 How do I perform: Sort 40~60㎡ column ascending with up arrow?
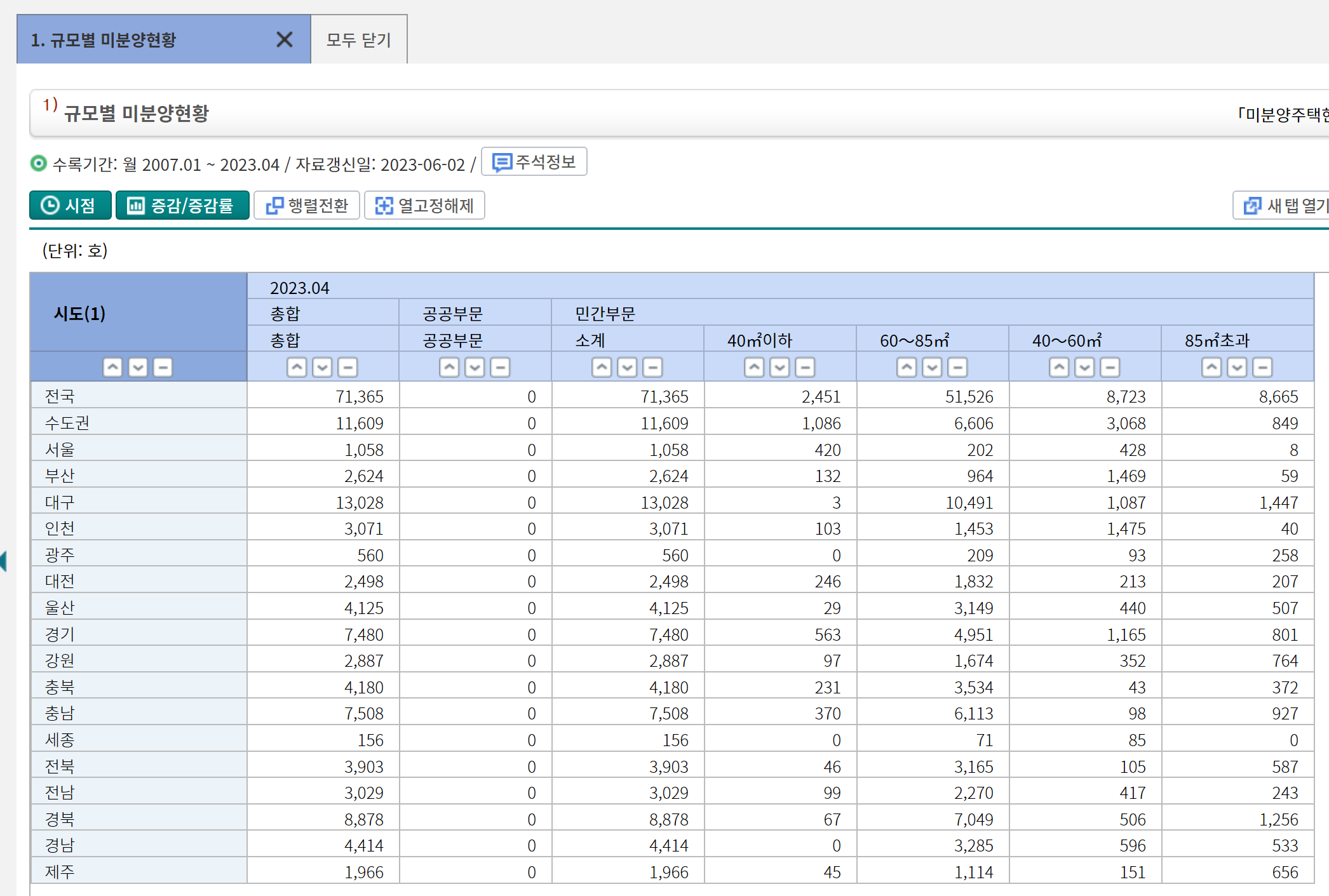click(x=1059, y=367)
